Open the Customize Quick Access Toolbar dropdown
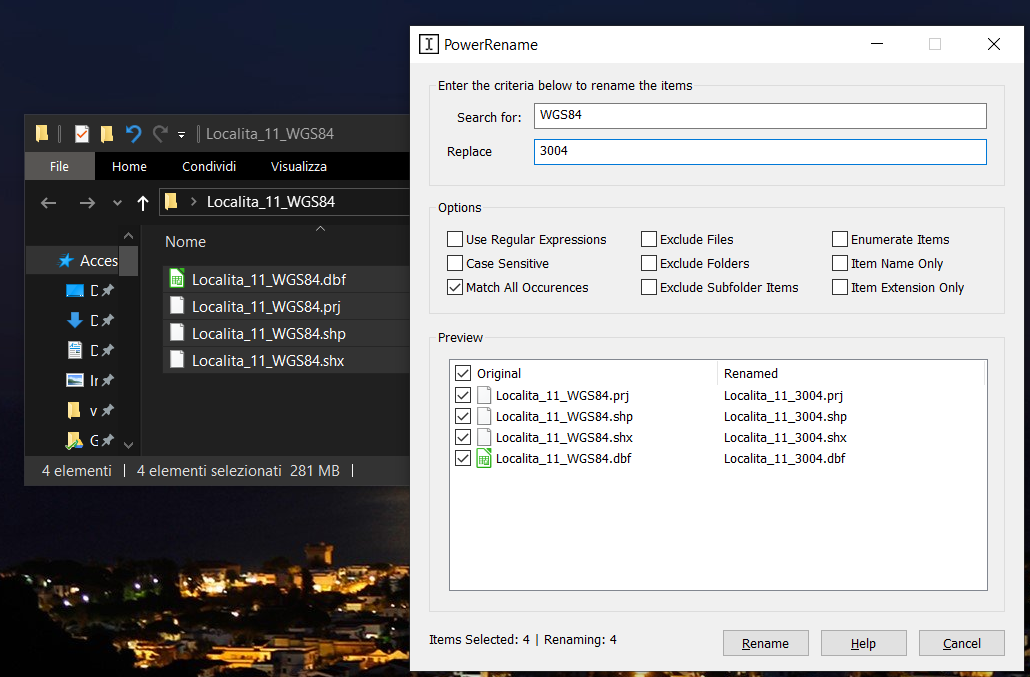This screenshot has width=1030, height=677. point(181,134)
